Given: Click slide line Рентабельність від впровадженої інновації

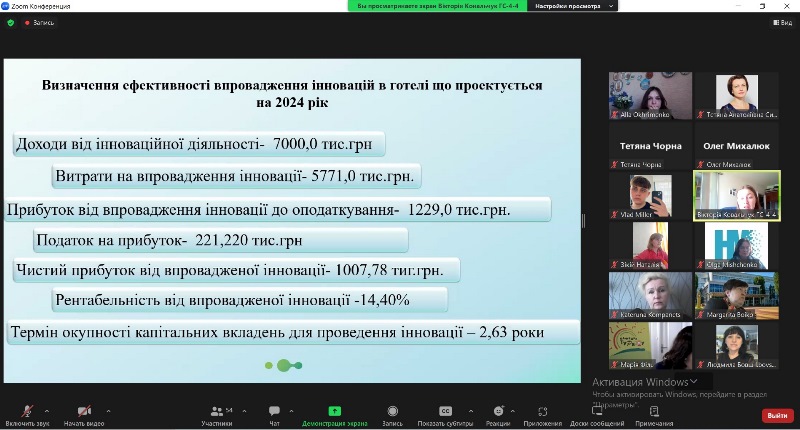Looking at the screenshot, I should 249,300.
